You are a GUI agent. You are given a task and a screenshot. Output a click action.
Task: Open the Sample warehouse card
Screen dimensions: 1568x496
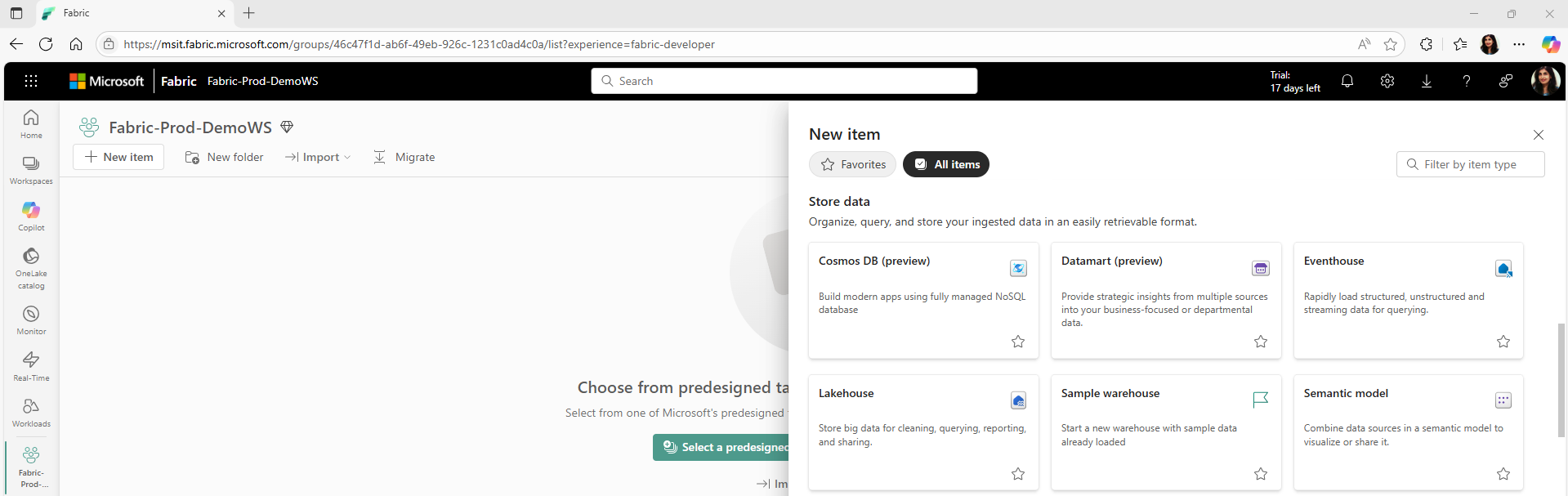[x=1166, y=433]
